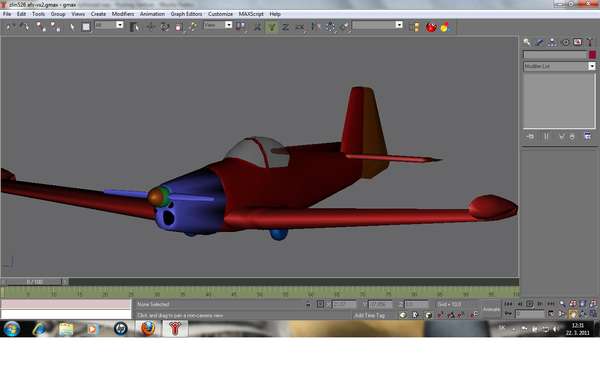The image size is (600, 391).
Task: Open Firefox from the taskbar
Action: click(x=147, y=328)
